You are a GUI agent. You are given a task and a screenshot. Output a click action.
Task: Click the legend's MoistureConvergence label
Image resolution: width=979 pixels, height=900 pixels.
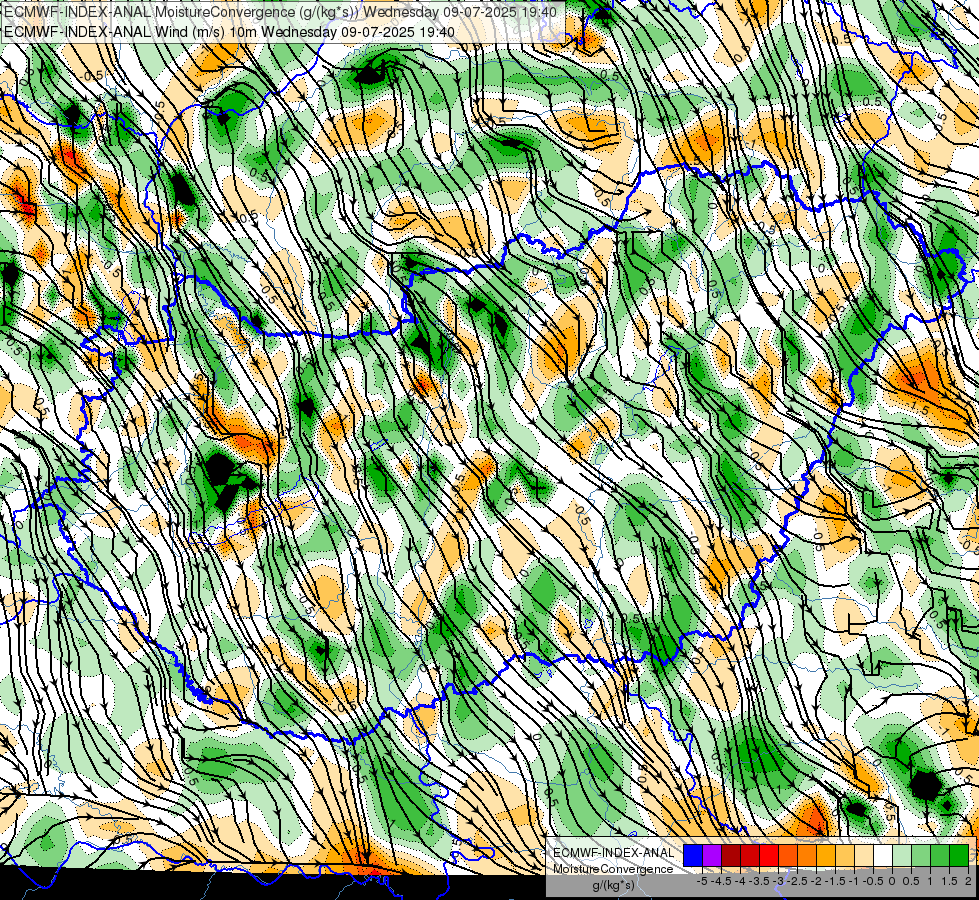613,869
